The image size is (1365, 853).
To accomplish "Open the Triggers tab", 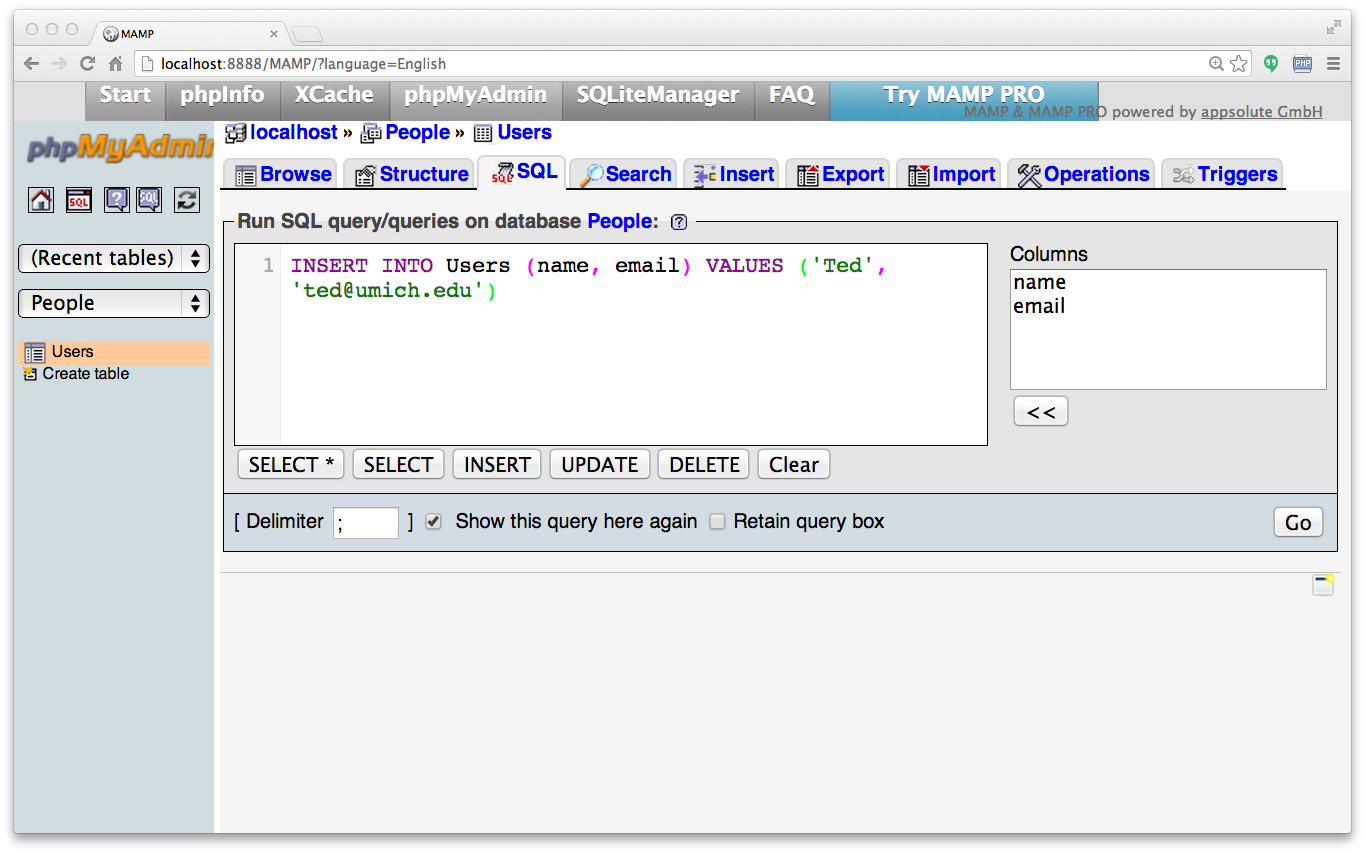I will click(x=1224, y=174).
